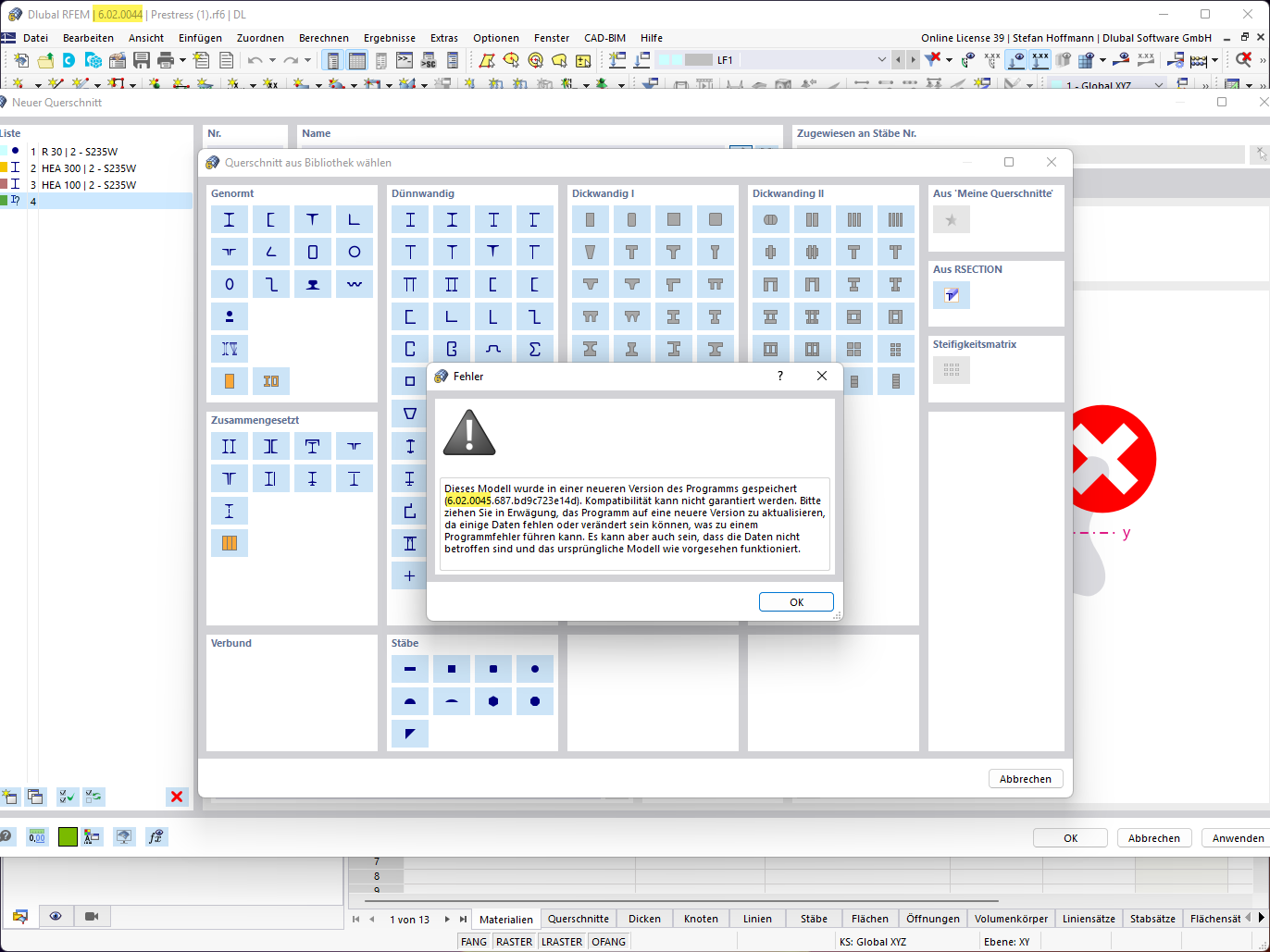Delete list entry with red X icon
This screenshot has height=952, width=1270.
click(177, 797)
